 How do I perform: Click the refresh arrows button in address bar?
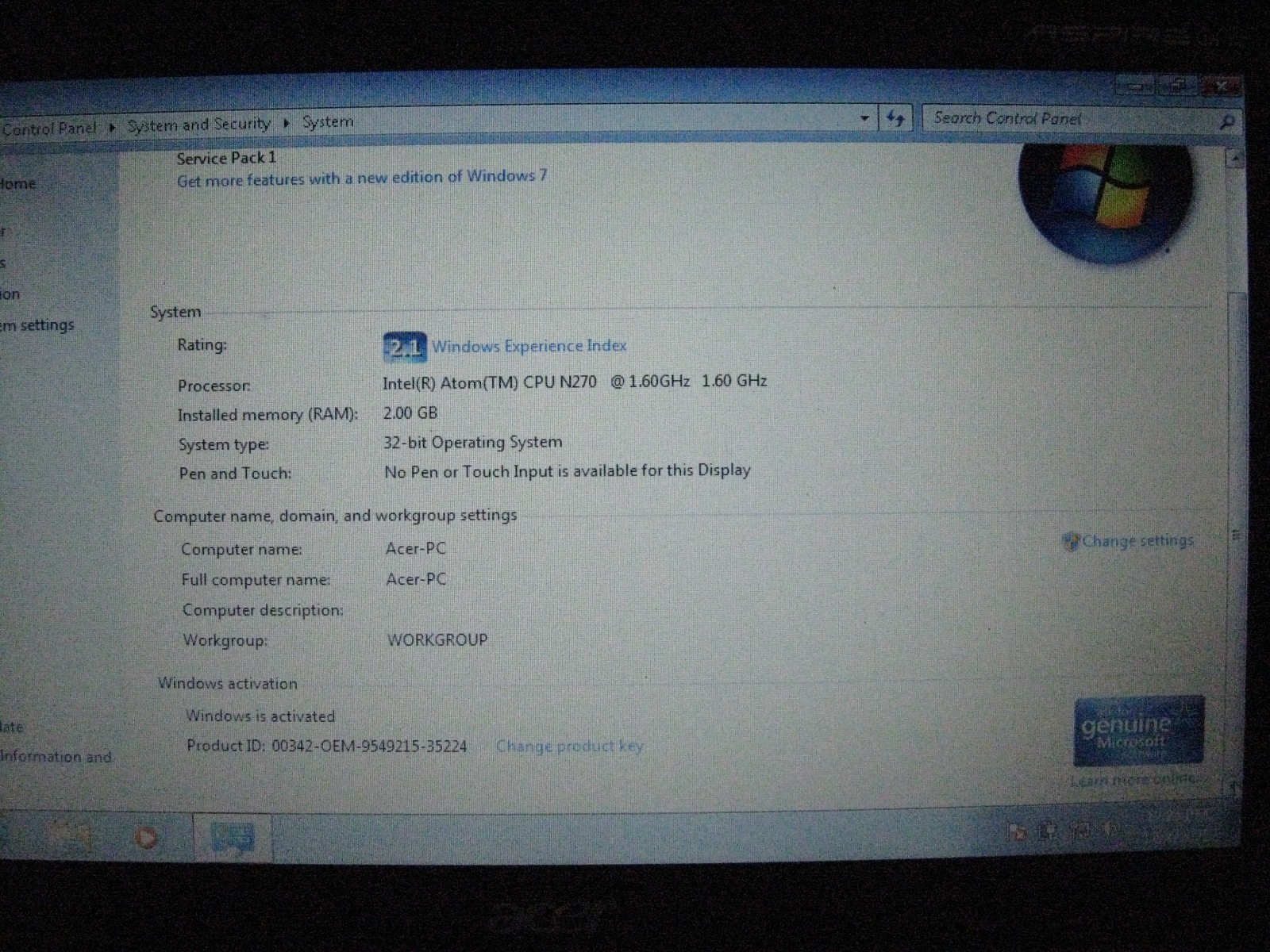(896, 120)
